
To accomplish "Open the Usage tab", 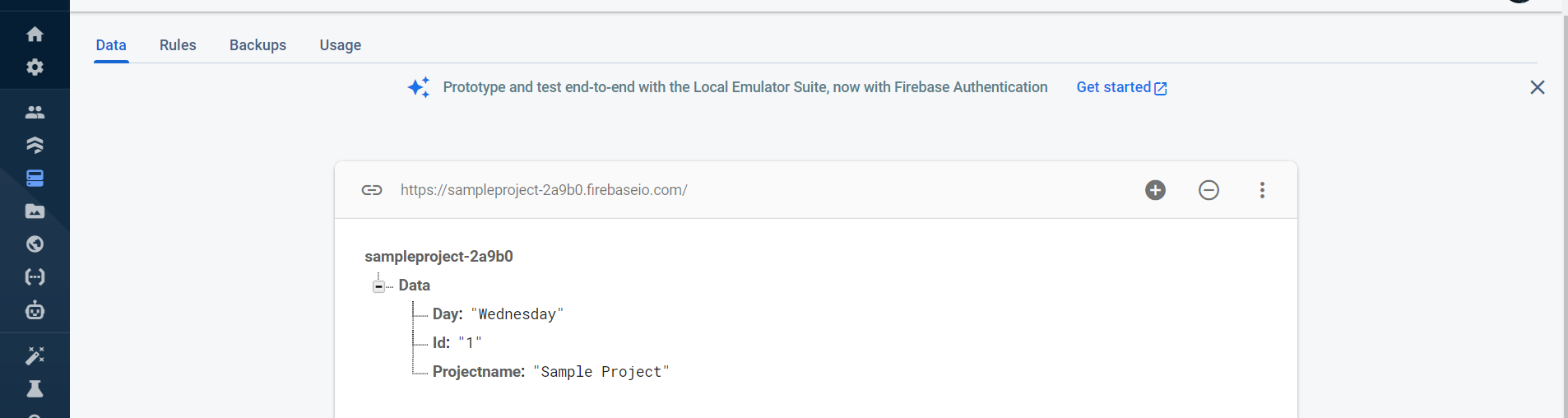I will (341, 45).
